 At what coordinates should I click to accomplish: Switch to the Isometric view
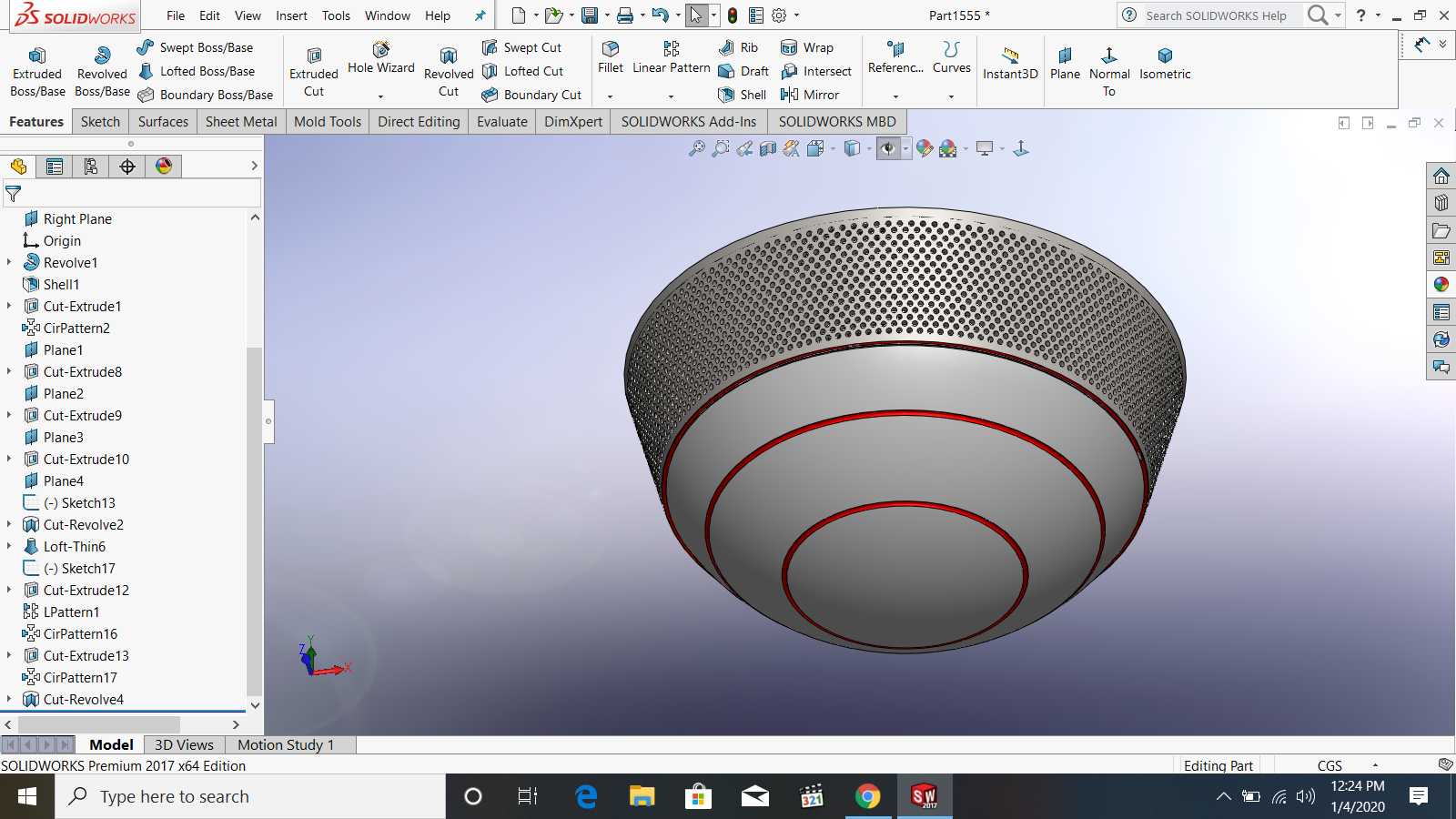click(1165, 64)
